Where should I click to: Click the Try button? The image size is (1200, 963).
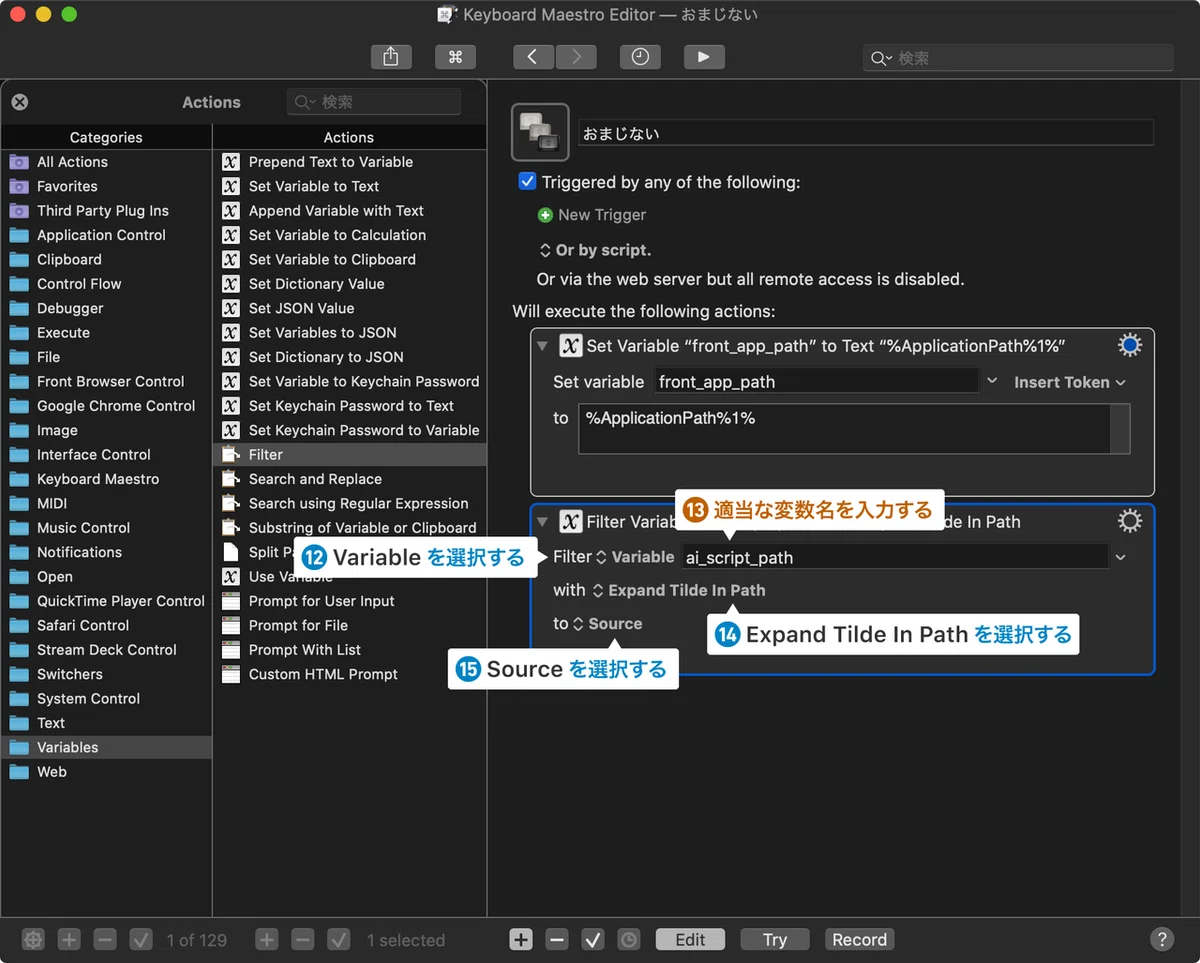point(775,939)
